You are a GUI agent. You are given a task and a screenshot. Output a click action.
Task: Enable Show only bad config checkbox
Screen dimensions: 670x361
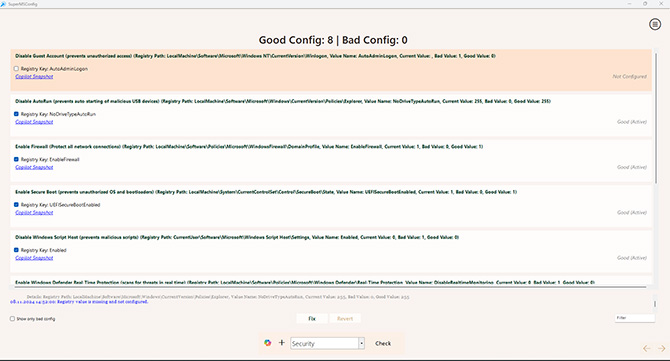point(12,319)
